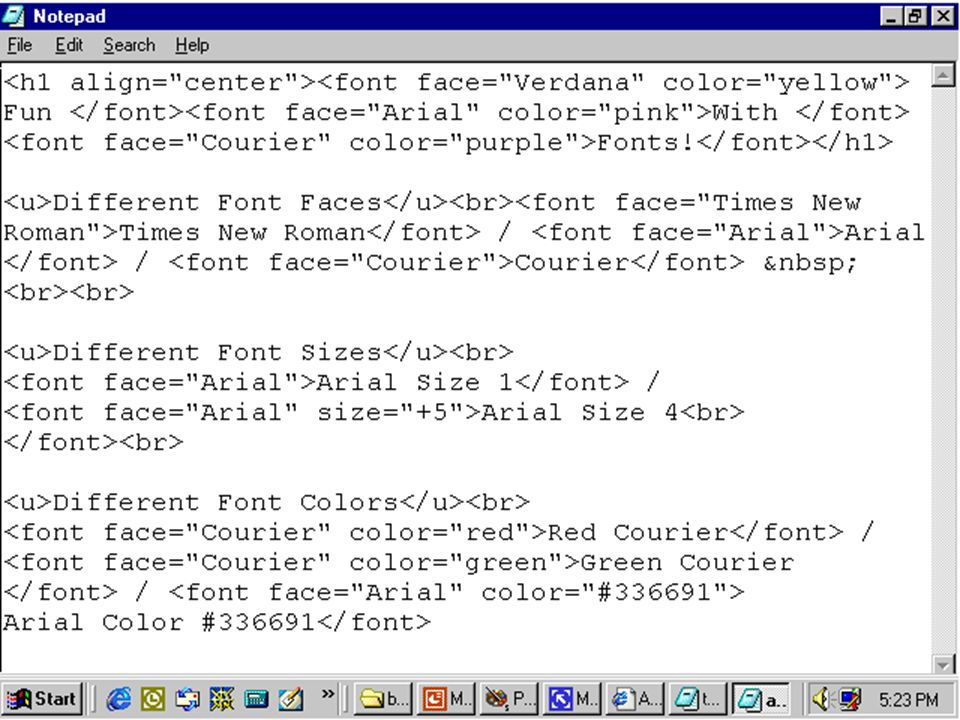960x720 pixels.
Task: Click the 5:23 PM system clock
Action: click(908, 699)
